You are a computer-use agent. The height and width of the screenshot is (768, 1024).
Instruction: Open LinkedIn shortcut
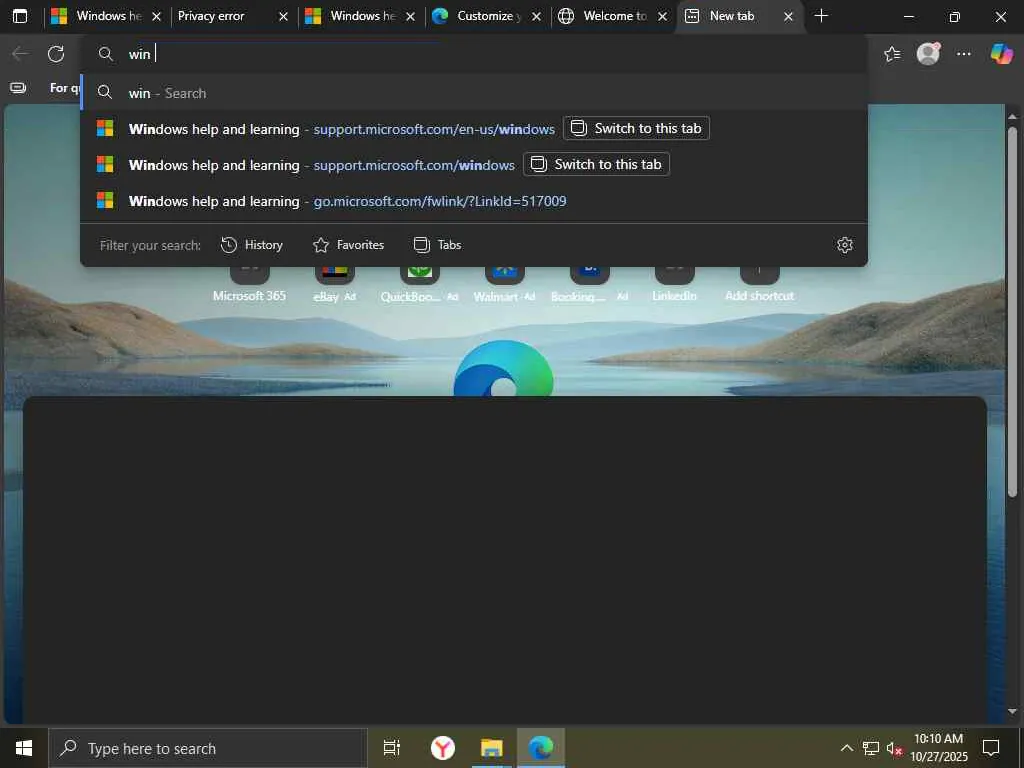(675, 285)
